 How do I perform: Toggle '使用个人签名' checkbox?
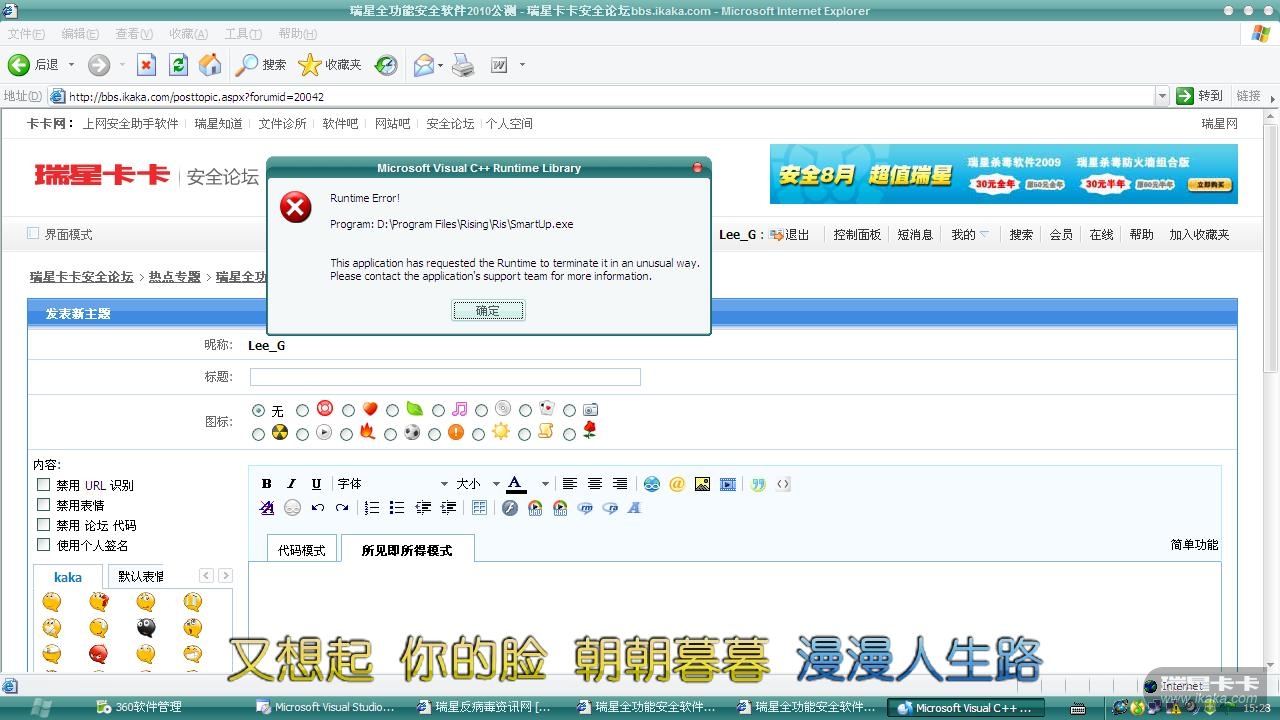click(x=43, y=545)
